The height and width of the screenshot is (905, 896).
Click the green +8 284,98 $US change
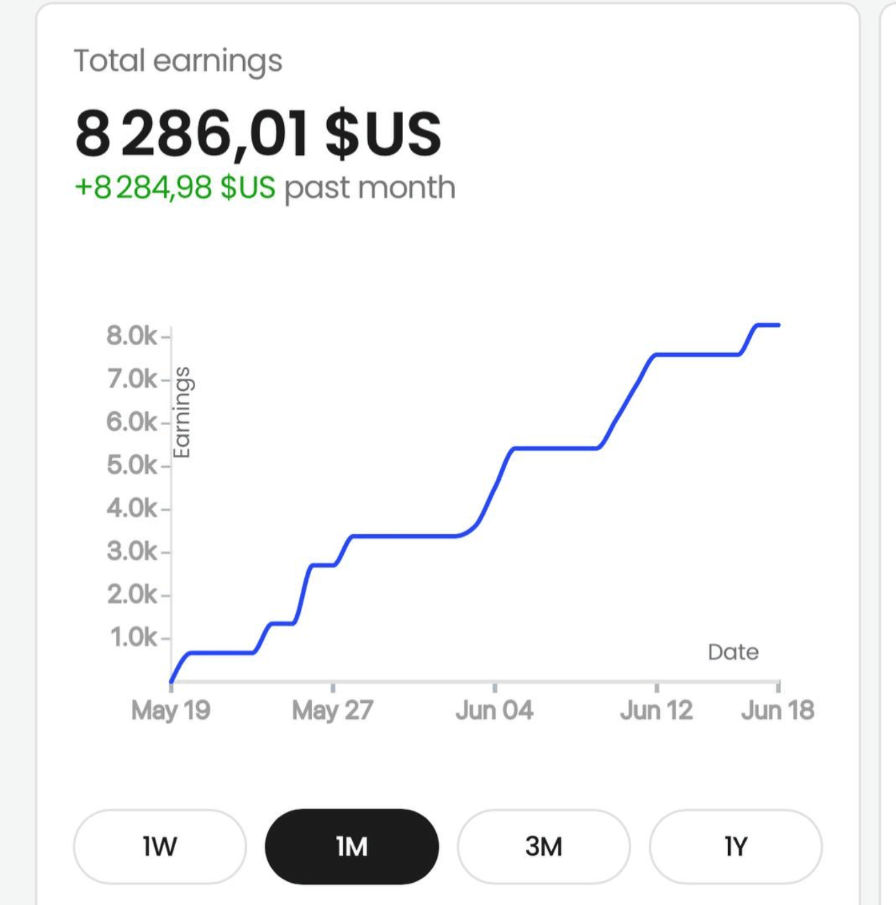click(175, 188)
